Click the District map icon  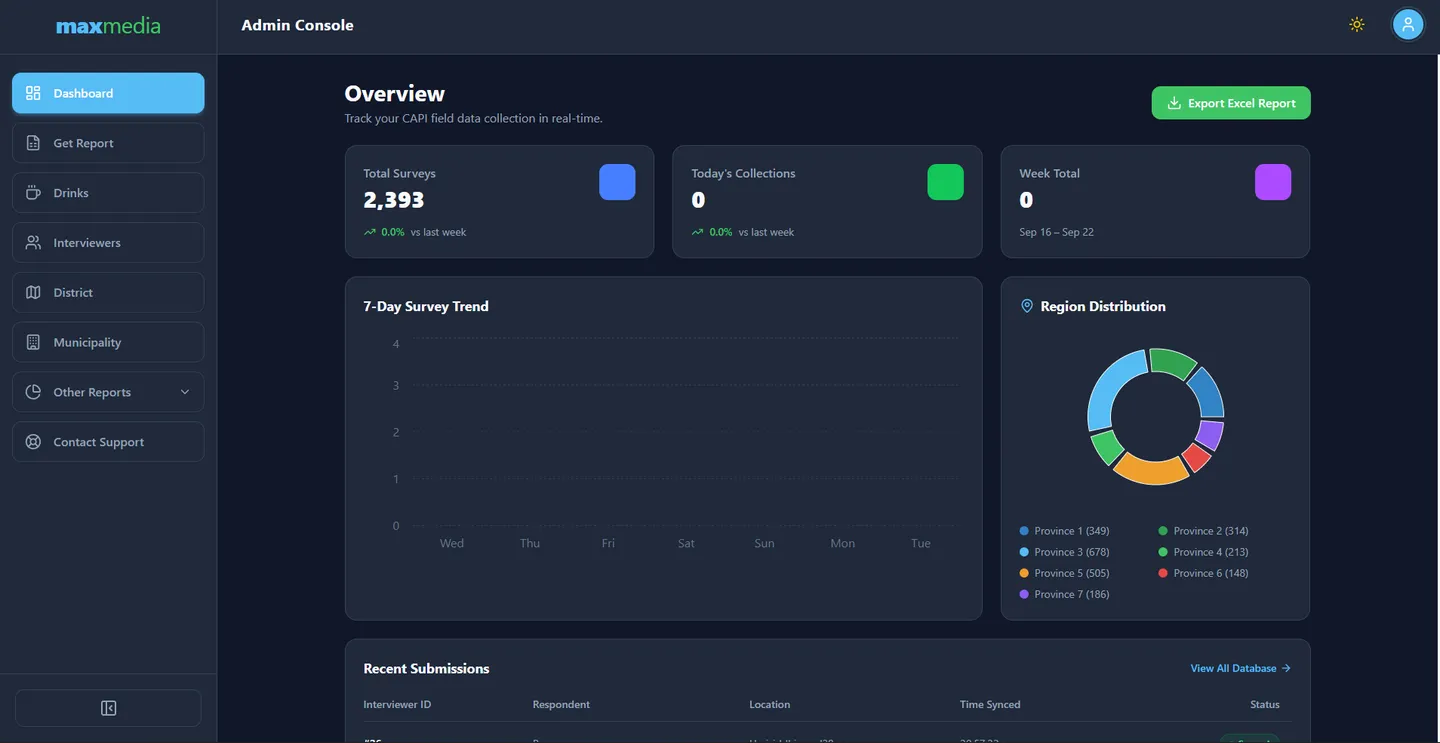[33, 293]
